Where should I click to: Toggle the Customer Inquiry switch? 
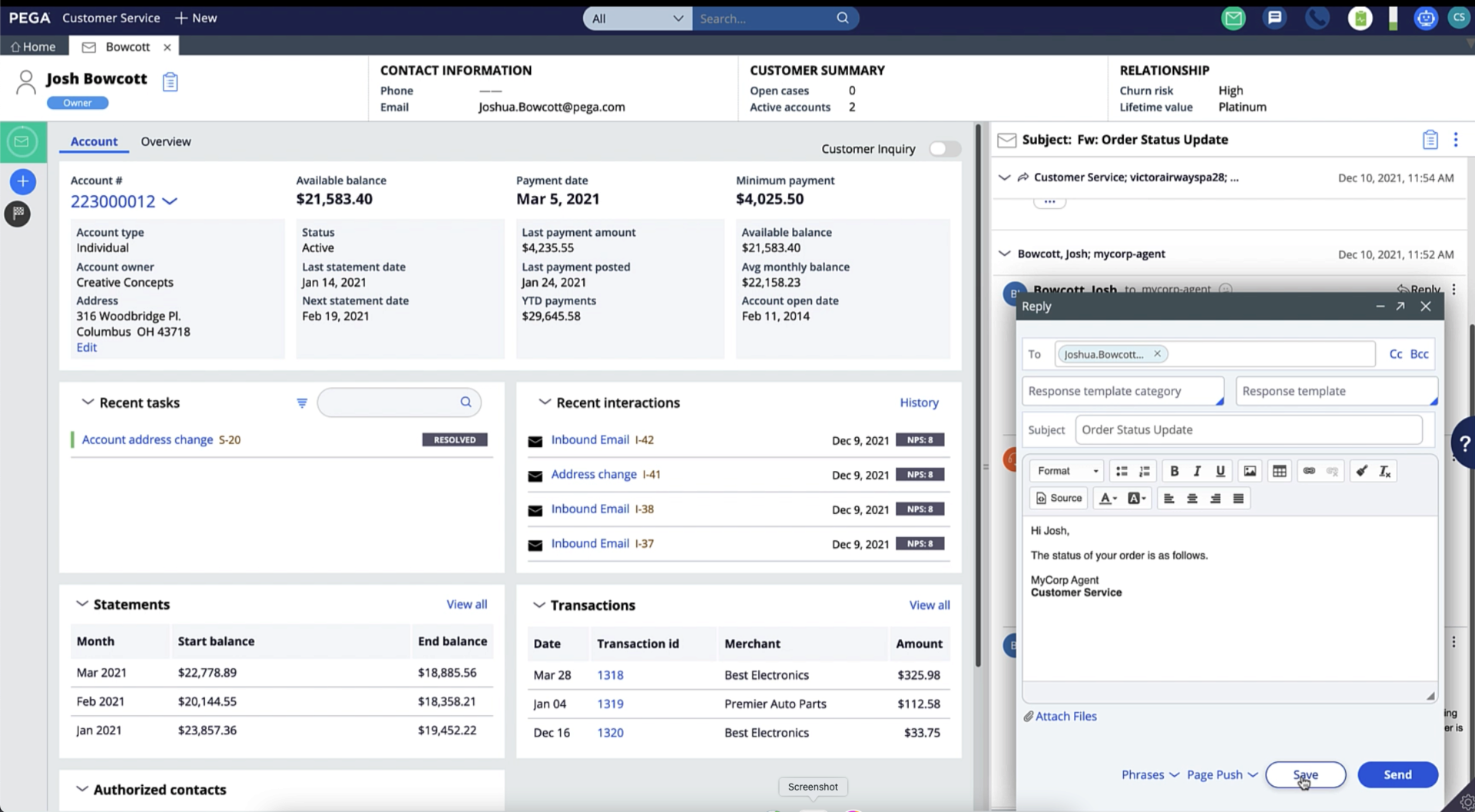[944, 149]
